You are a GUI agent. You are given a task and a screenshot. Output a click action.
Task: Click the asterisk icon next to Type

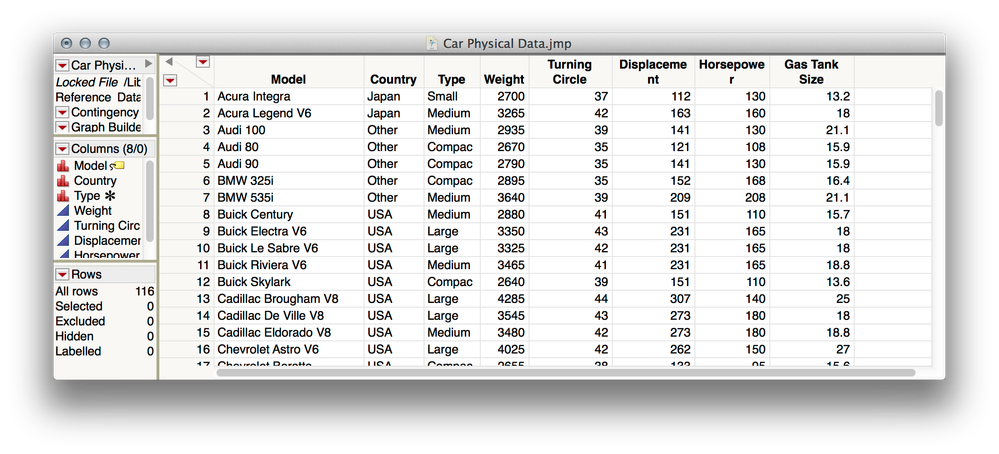coord(110,196)
